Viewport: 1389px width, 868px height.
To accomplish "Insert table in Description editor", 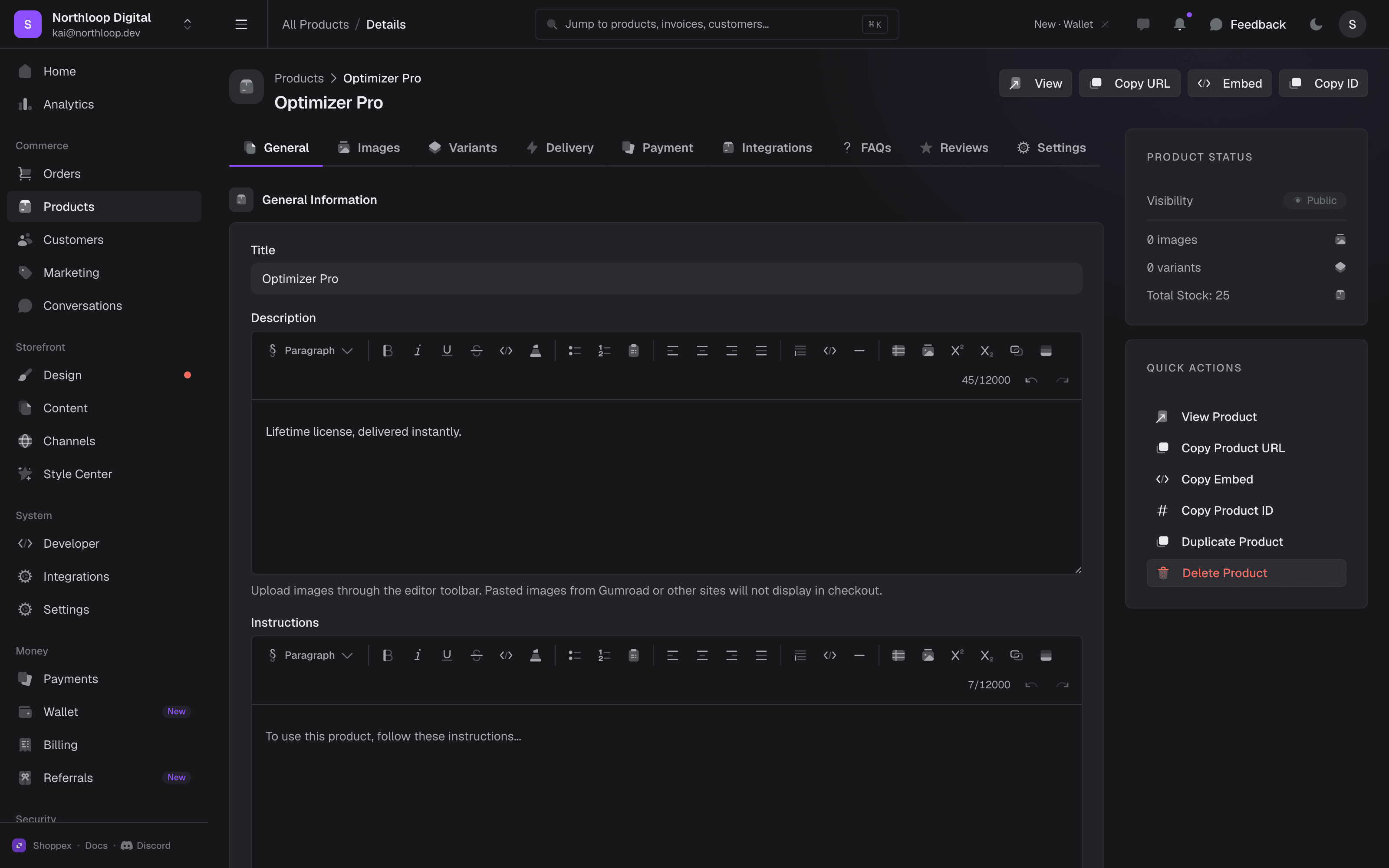I will [898, 351].
